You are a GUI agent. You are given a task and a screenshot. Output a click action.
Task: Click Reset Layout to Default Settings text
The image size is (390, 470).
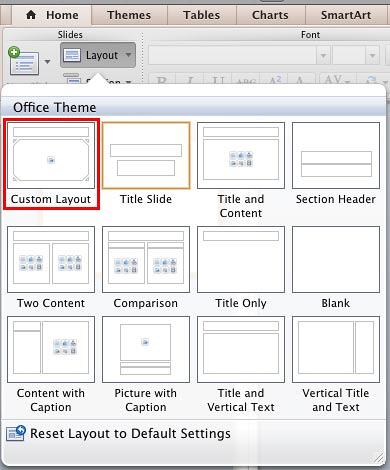[130, 434]
